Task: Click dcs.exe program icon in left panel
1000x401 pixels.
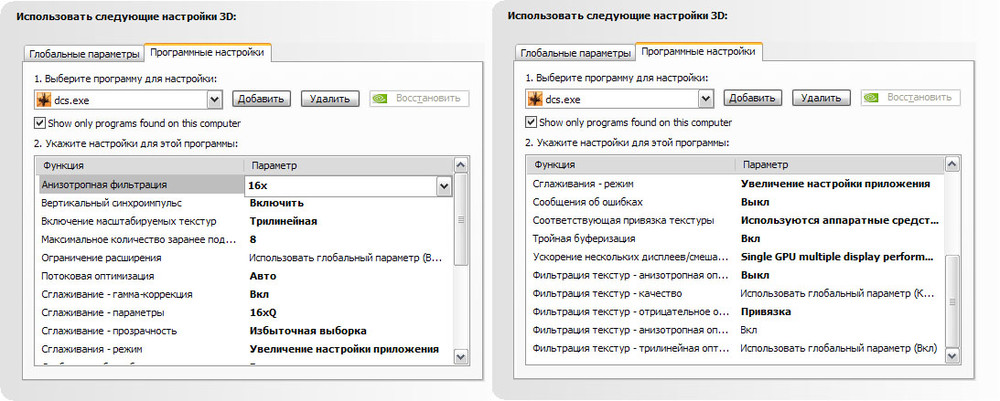Action: coord(44,99)
